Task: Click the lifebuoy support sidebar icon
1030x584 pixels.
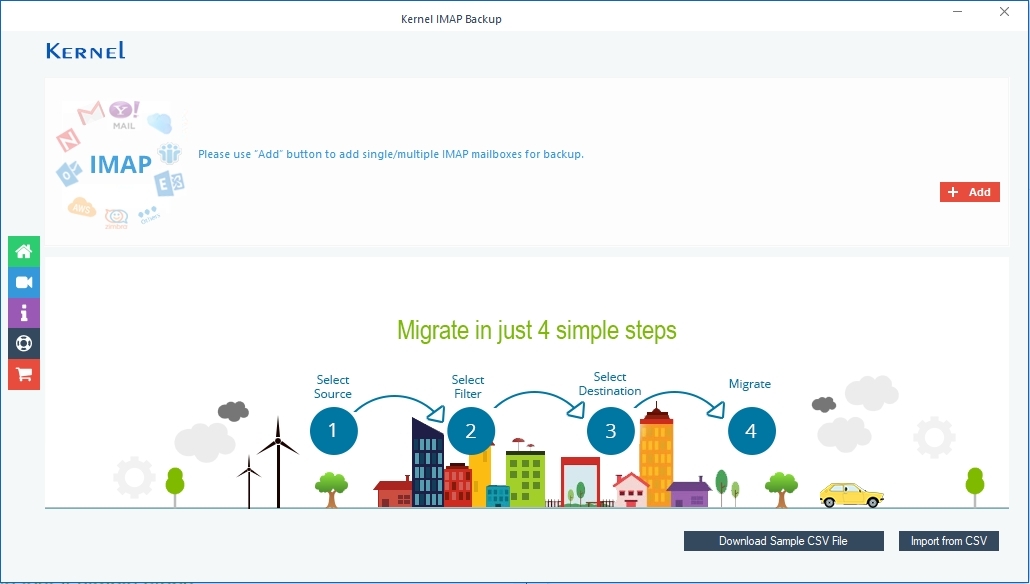Action: pos(24,344)
